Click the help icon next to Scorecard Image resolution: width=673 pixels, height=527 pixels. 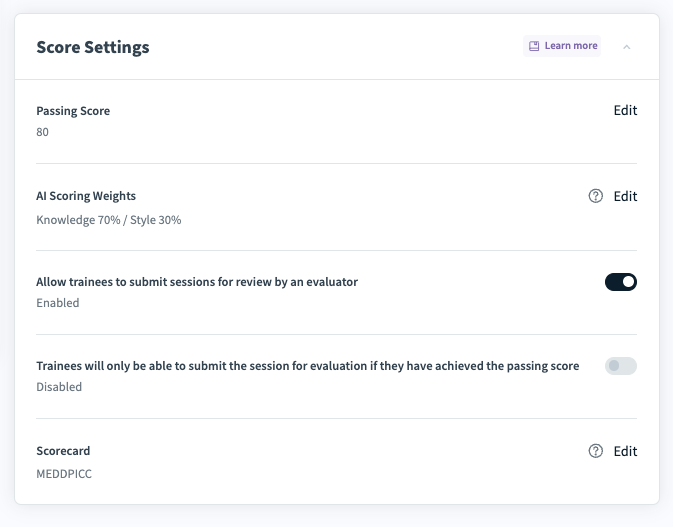596,451
